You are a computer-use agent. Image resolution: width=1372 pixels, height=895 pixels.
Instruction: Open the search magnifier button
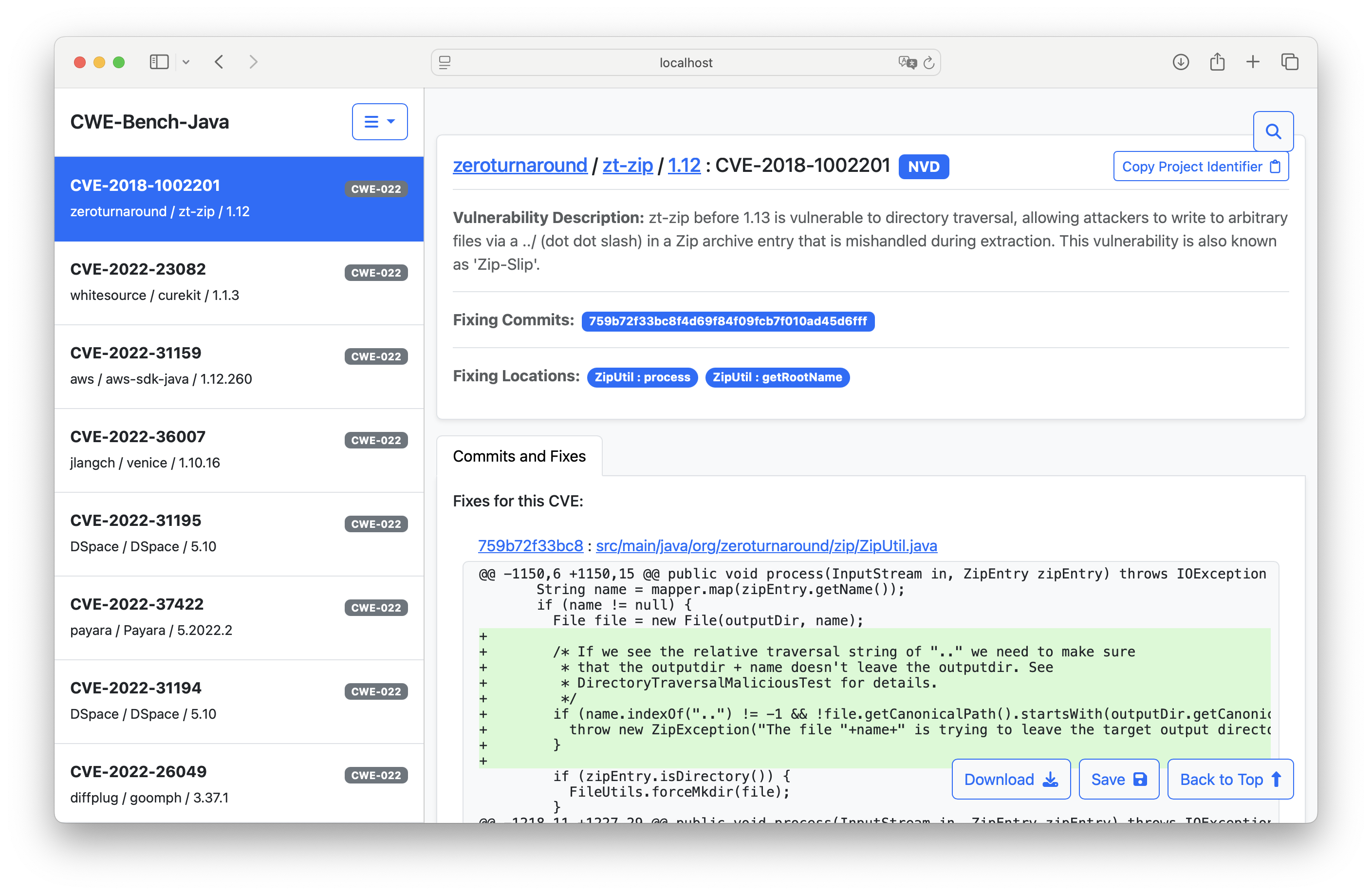point(1273,131)
